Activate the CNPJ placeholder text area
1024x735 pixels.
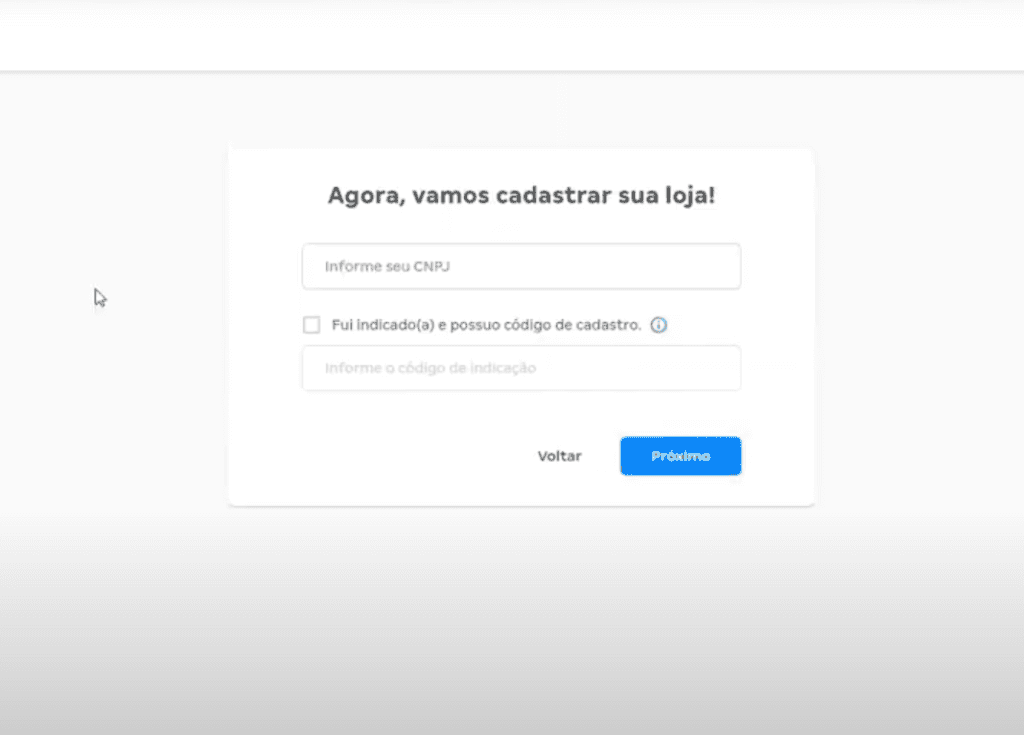[x=387, y=267]
